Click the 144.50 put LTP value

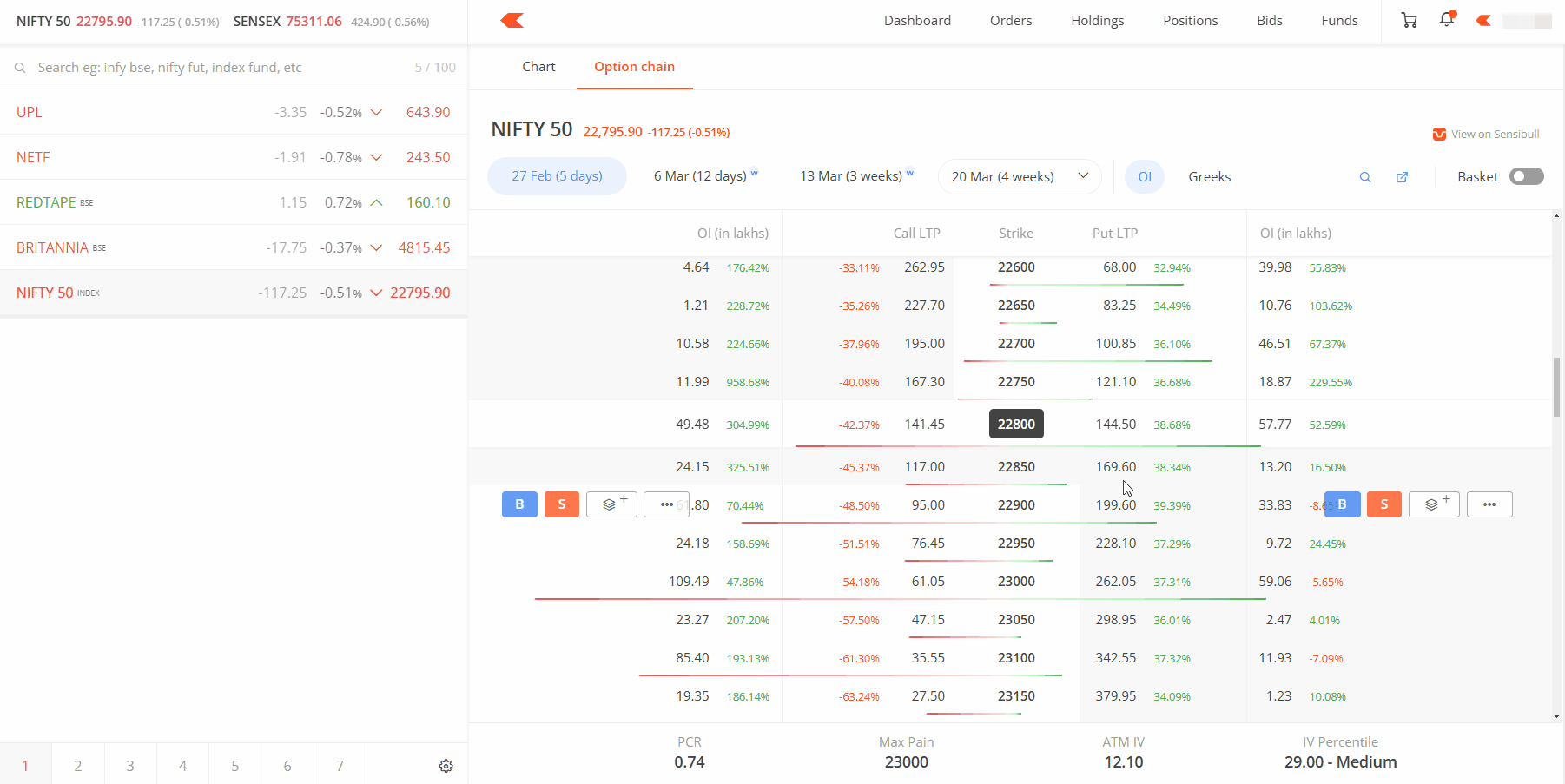pyautogui.click(x=1116, y=425)
